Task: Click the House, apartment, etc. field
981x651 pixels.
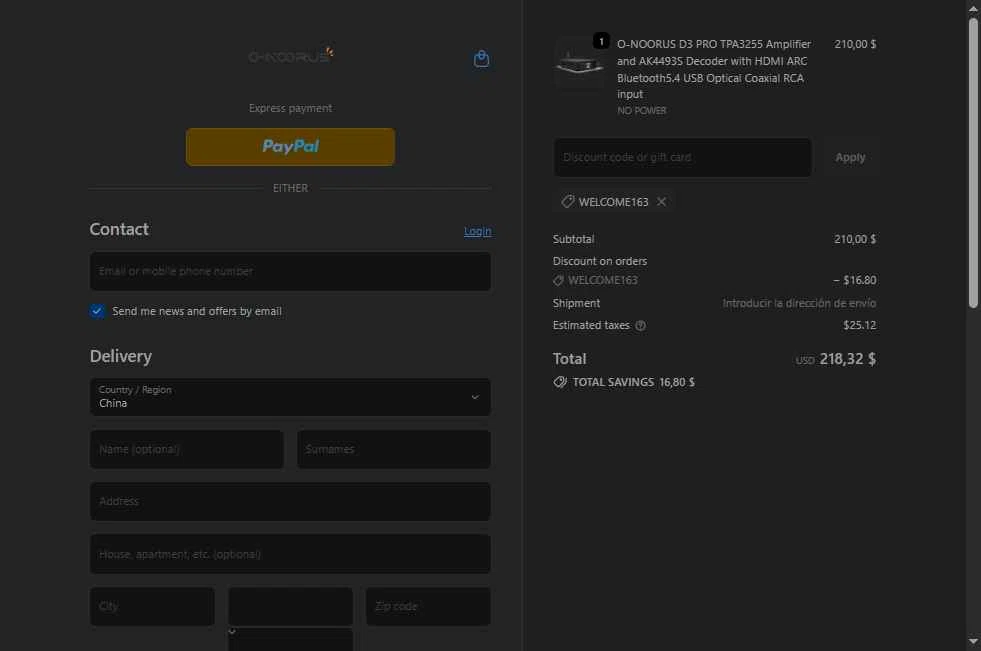Action: (x=290, y=554)
